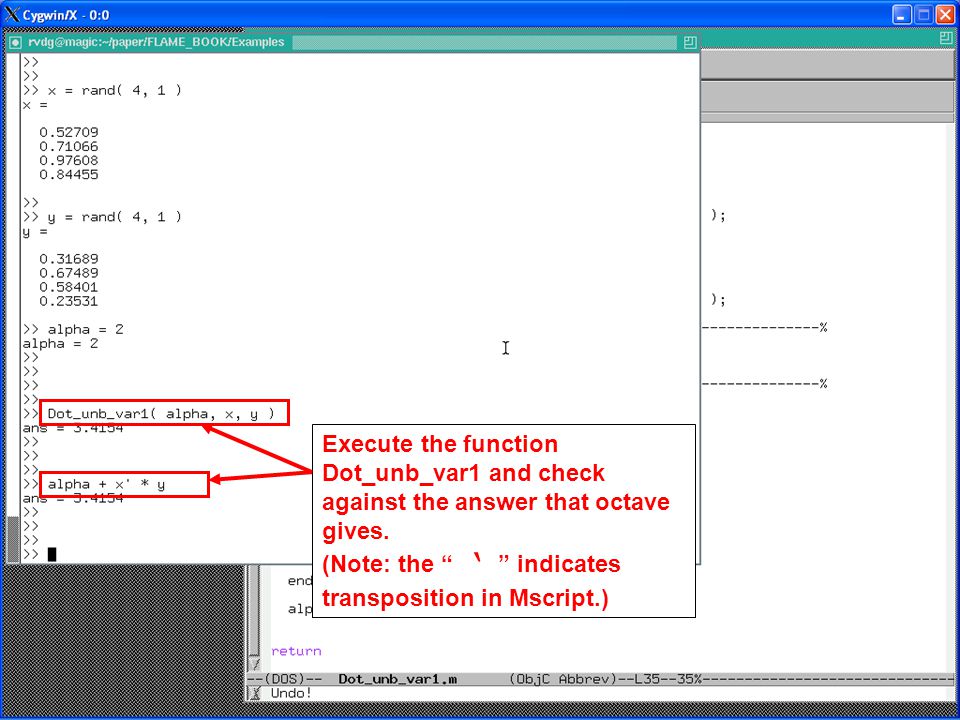Click the xterm title text rvdg@magic:~/paper/FLAME_BOOK/Examples
The image size is (960, 720).
[x=156, y=42]
